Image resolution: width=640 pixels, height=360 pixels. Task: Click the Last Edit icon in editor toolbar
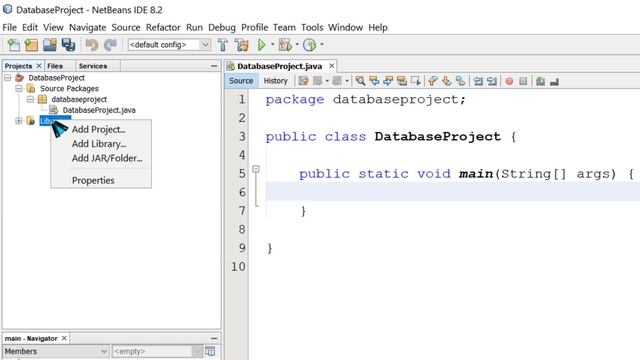coord(303,81)
